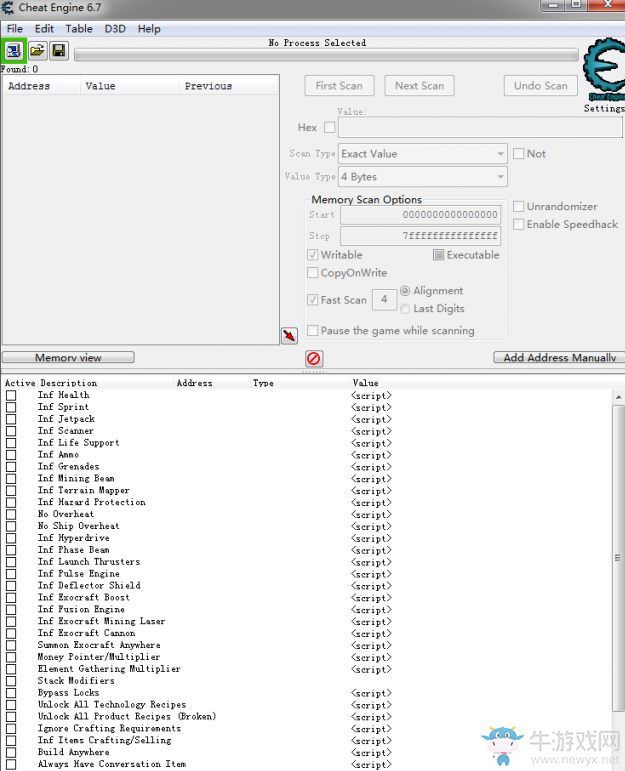
Task: Open the Edit menu
Action: 44,29
